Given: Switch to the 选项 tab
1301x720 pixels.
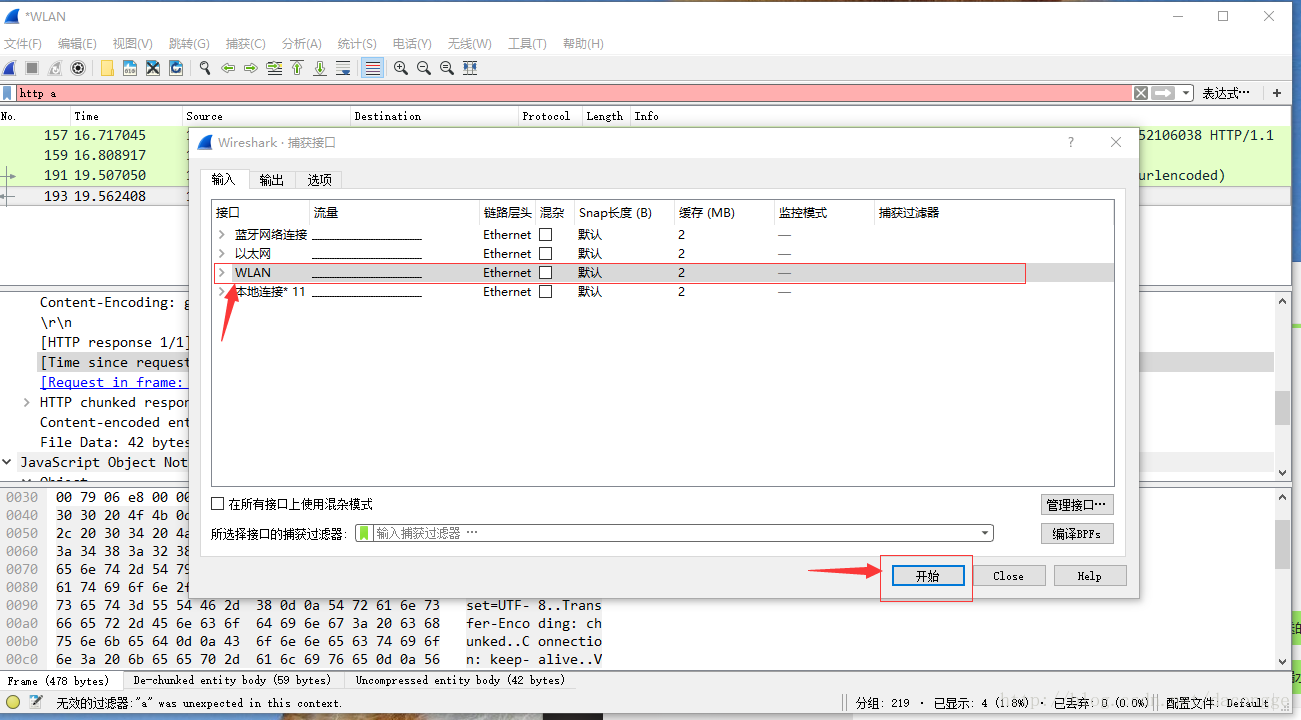Looking at the screenshot, I should [x=319, y=180].
